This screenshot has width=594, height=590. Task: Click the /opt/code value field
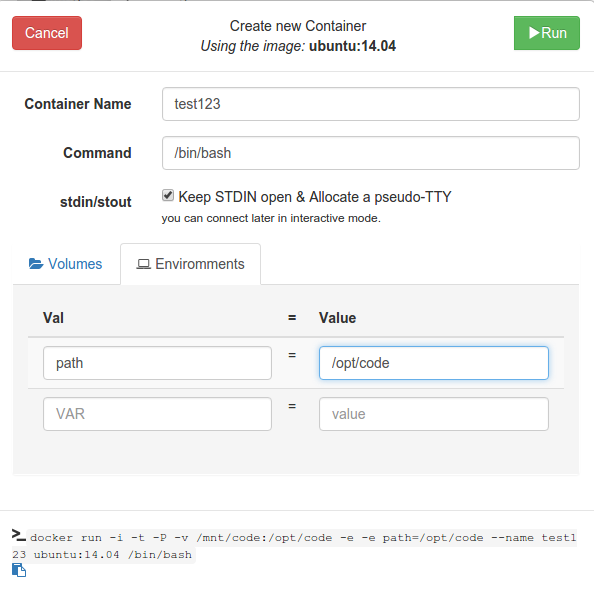[x=434, y=363]
